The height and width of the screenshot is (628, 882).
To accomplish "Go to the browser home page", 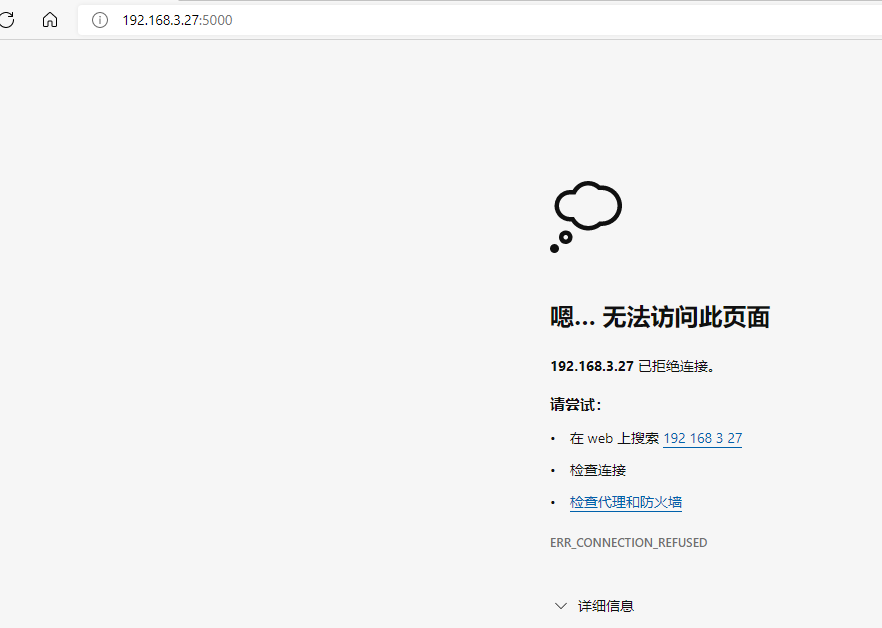I will [x=50, y=20].
